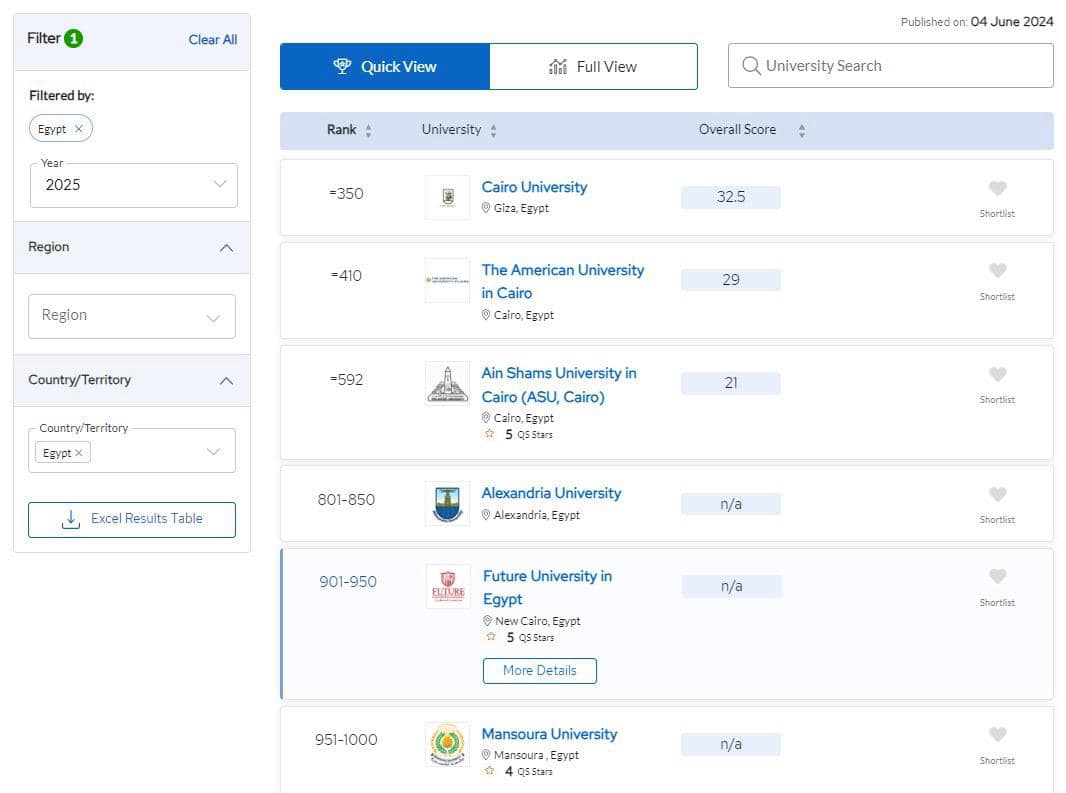
Task: Switch to Full View tab
Action: (593, 67)
